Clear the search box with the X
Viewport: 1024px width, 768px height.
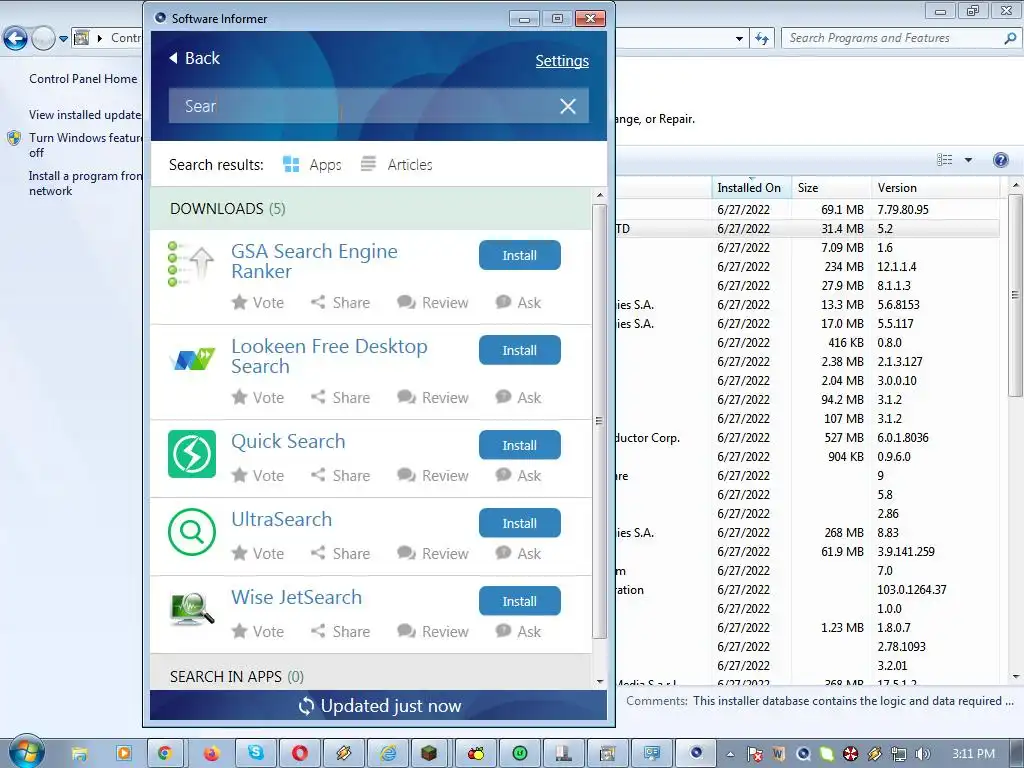coord(568,106)
